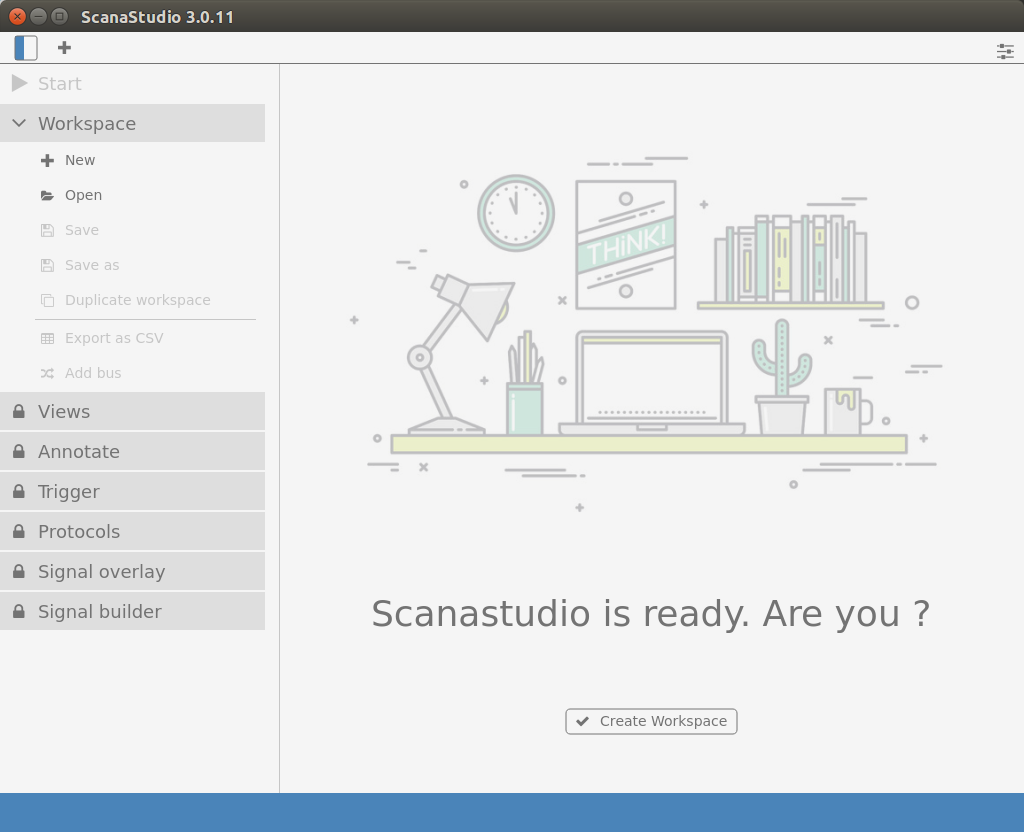
Task: Click the New plus icon
Action: point(47,161)
